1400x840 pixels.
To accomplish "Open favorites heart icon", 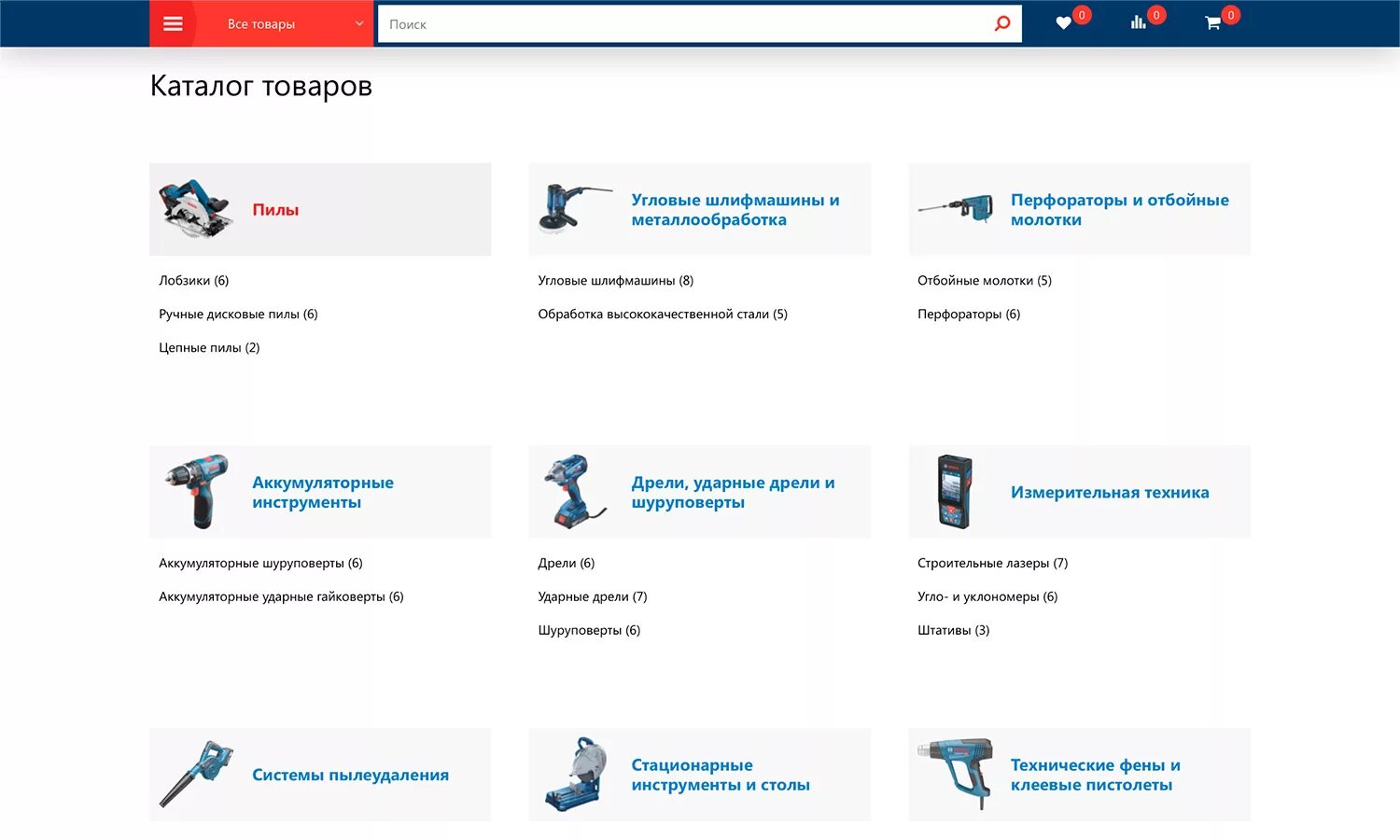I will (1063, 23).
